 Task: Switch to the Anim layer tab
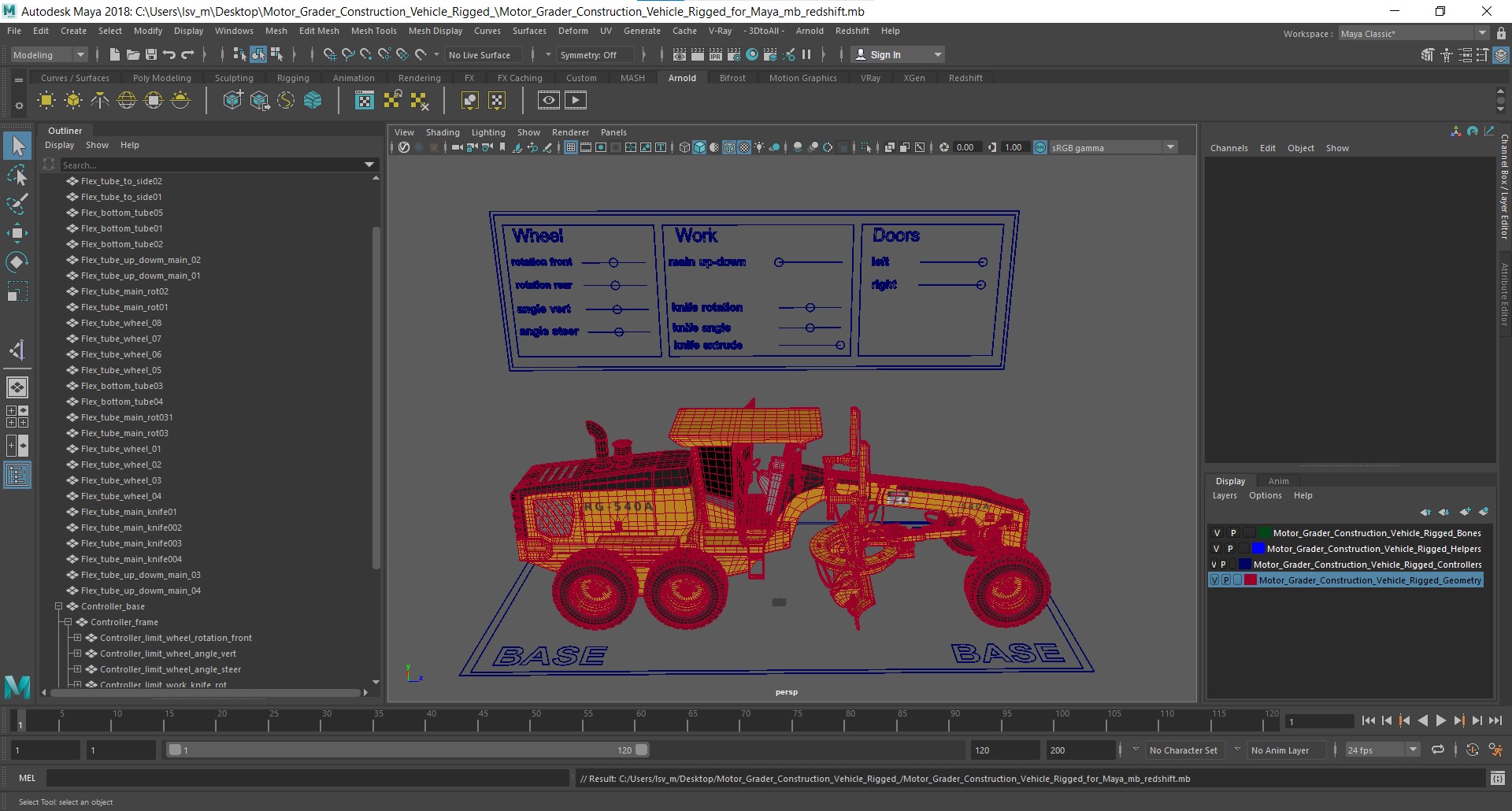click(1278, 481)
